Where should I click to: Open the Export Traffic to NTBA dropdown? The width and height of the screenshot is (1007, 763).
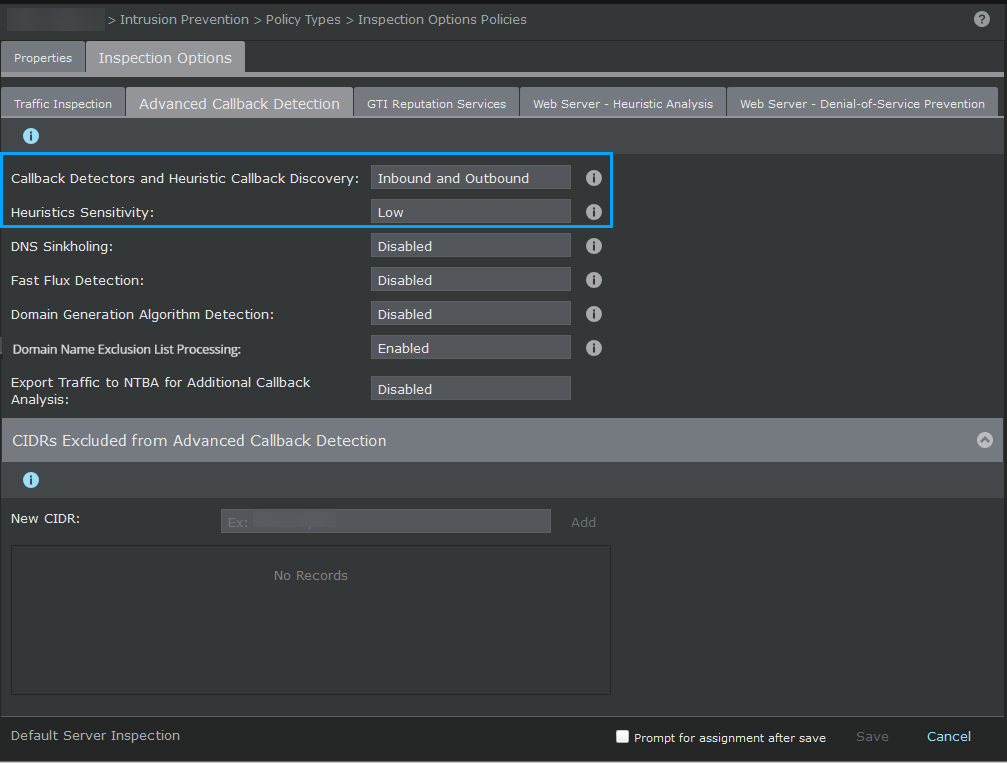click(471, 389)
